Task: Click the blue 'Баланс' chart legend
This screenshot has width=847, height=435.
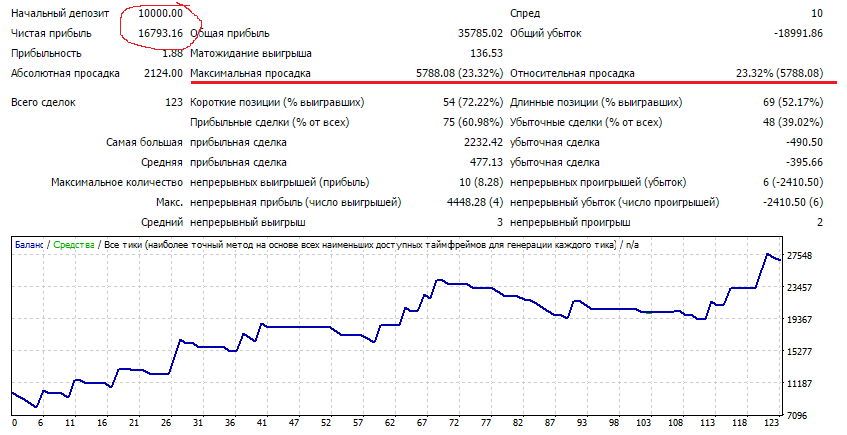Action: click(x=29, y=245)
